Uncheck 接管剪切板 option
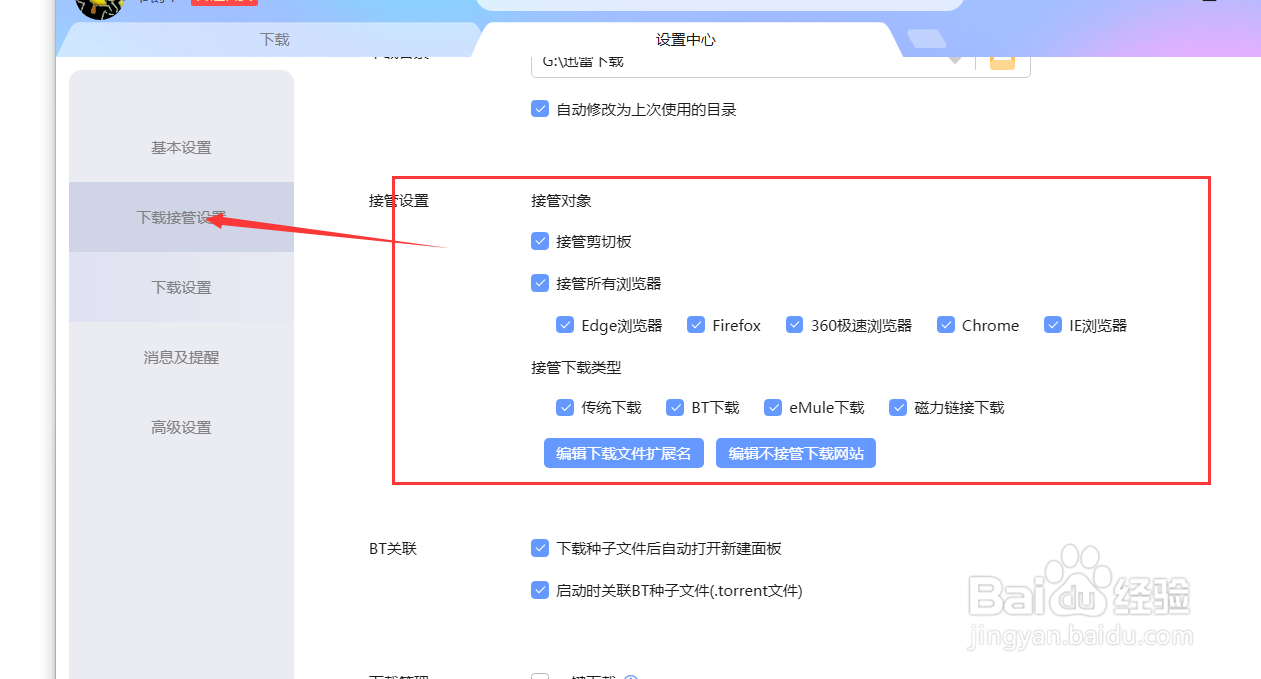This screenshot has width=1261, height=679. pos(540,241)
